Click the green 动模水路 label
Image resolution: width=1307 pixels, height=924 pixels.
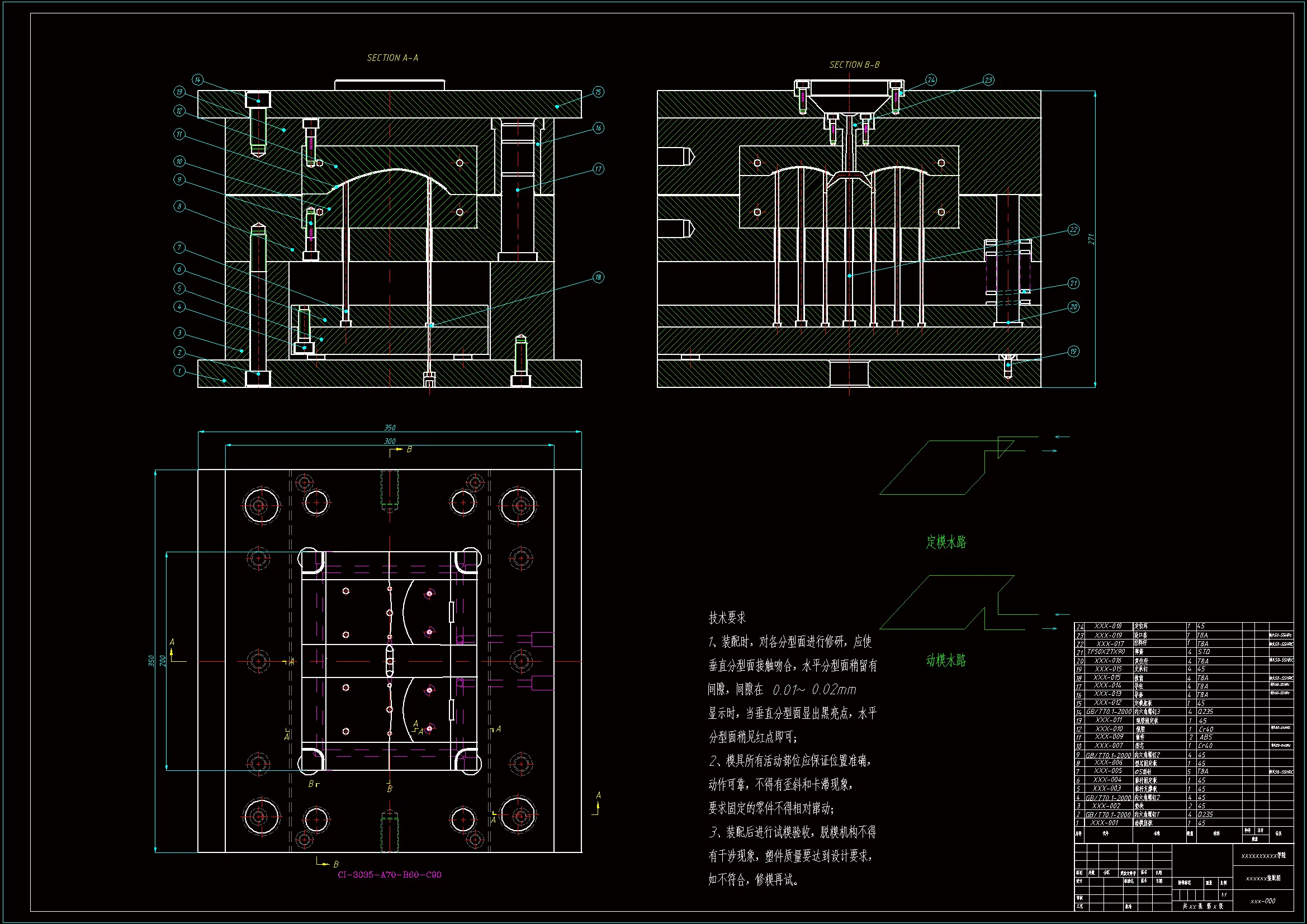tap(946, 660)
